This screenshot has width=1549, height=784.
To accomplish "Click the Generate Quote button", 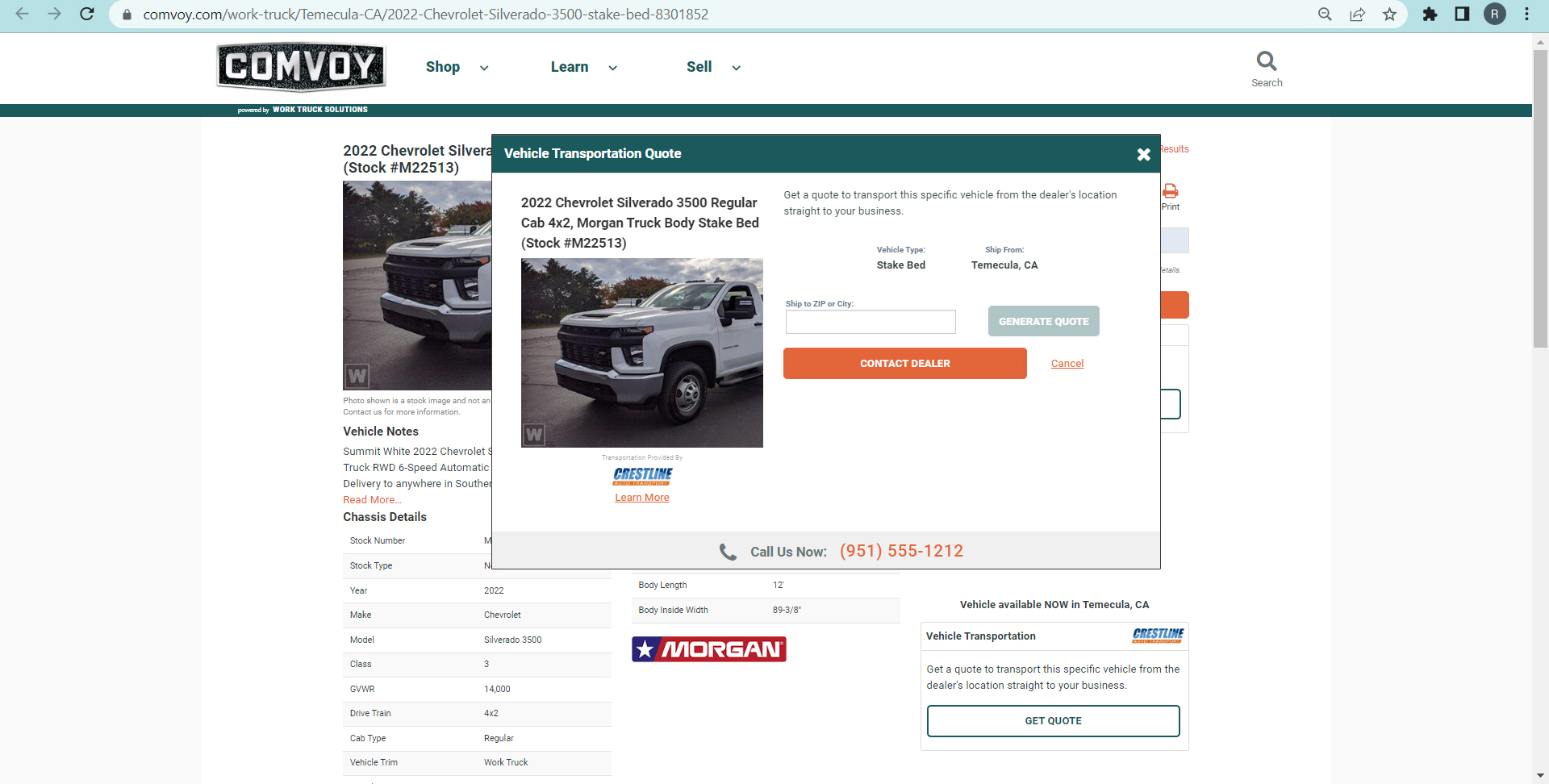I will pos(1043,321).
